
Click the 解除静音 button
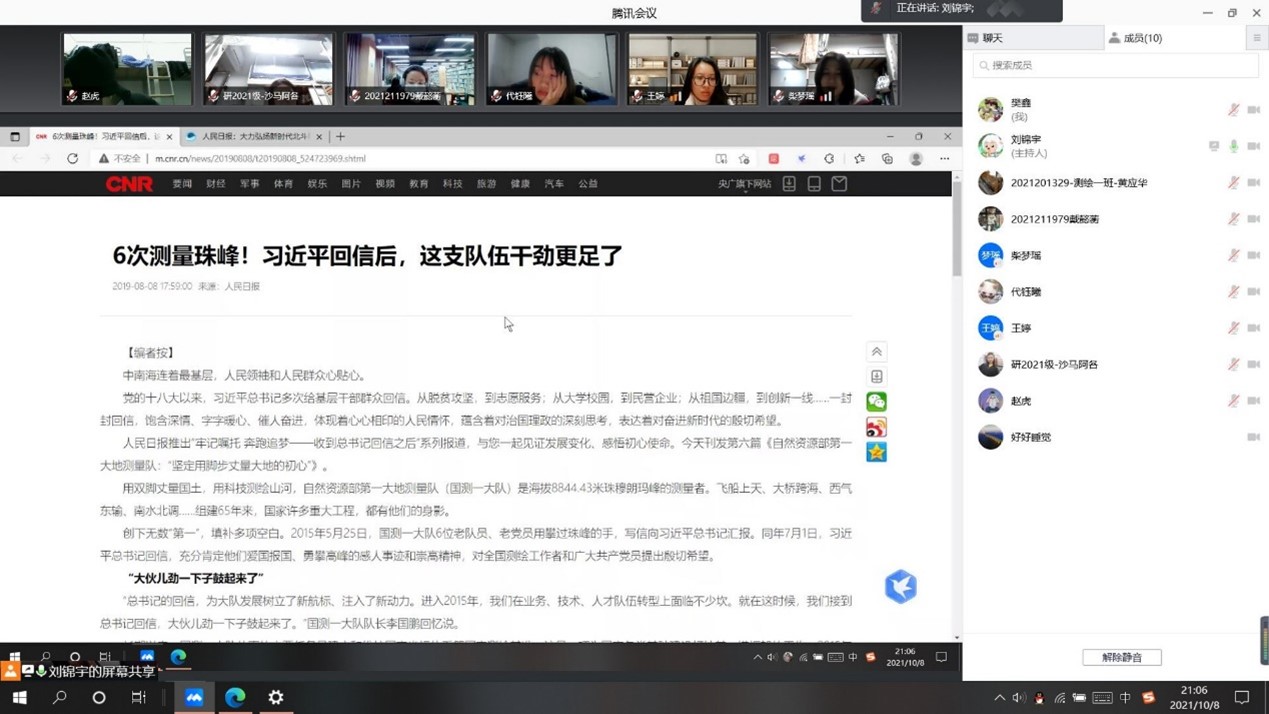1121,657
